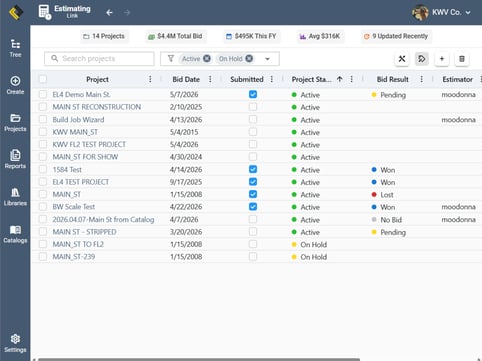Open Settings from the sidebar
This screenshot has width=482, height=361.
(x=15, y=343)
